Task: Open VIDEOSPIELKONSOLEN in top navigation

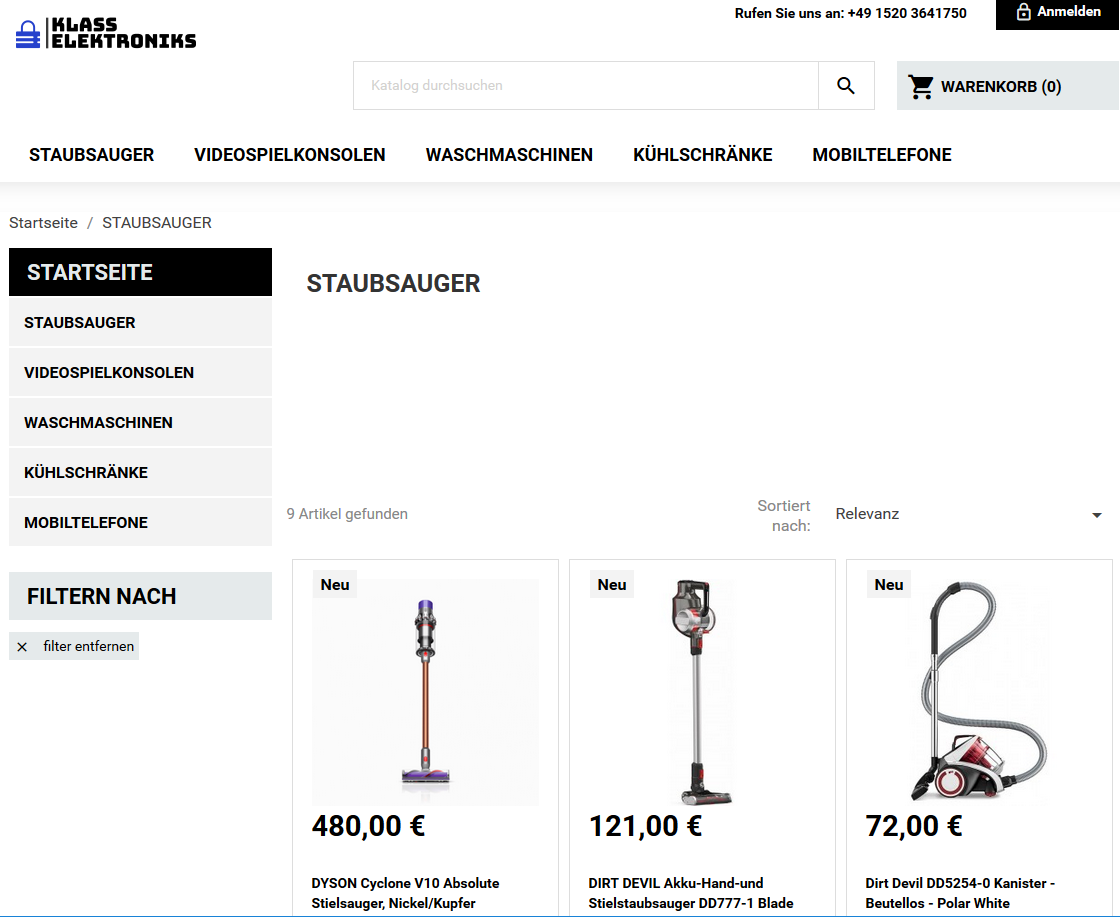Action: [x=289, y=155]
